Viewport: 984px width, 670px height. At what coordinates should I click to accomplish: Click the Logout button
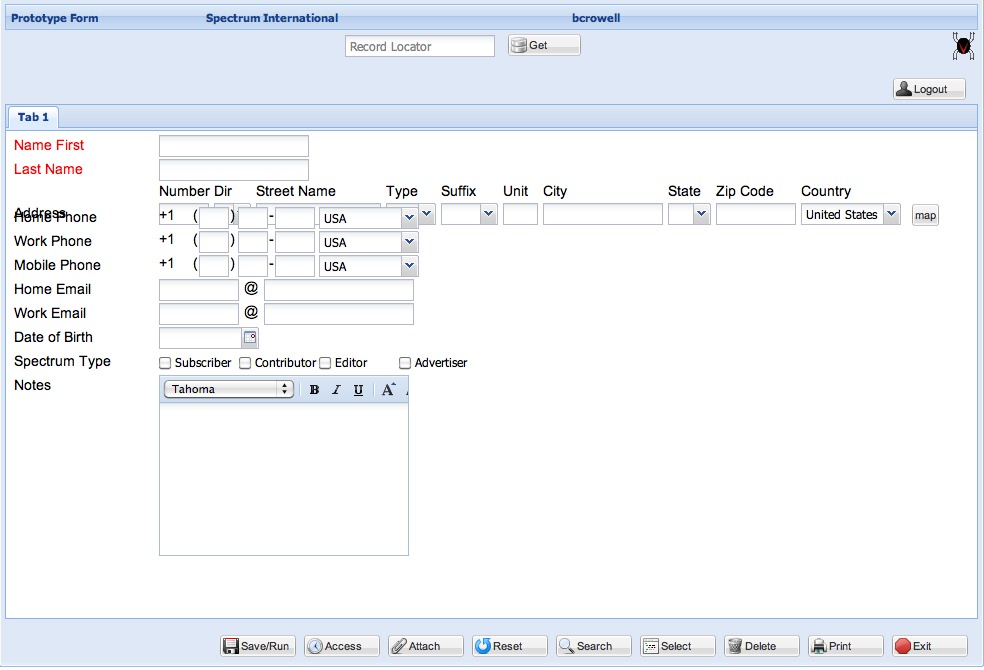click(x=929, y=89)
